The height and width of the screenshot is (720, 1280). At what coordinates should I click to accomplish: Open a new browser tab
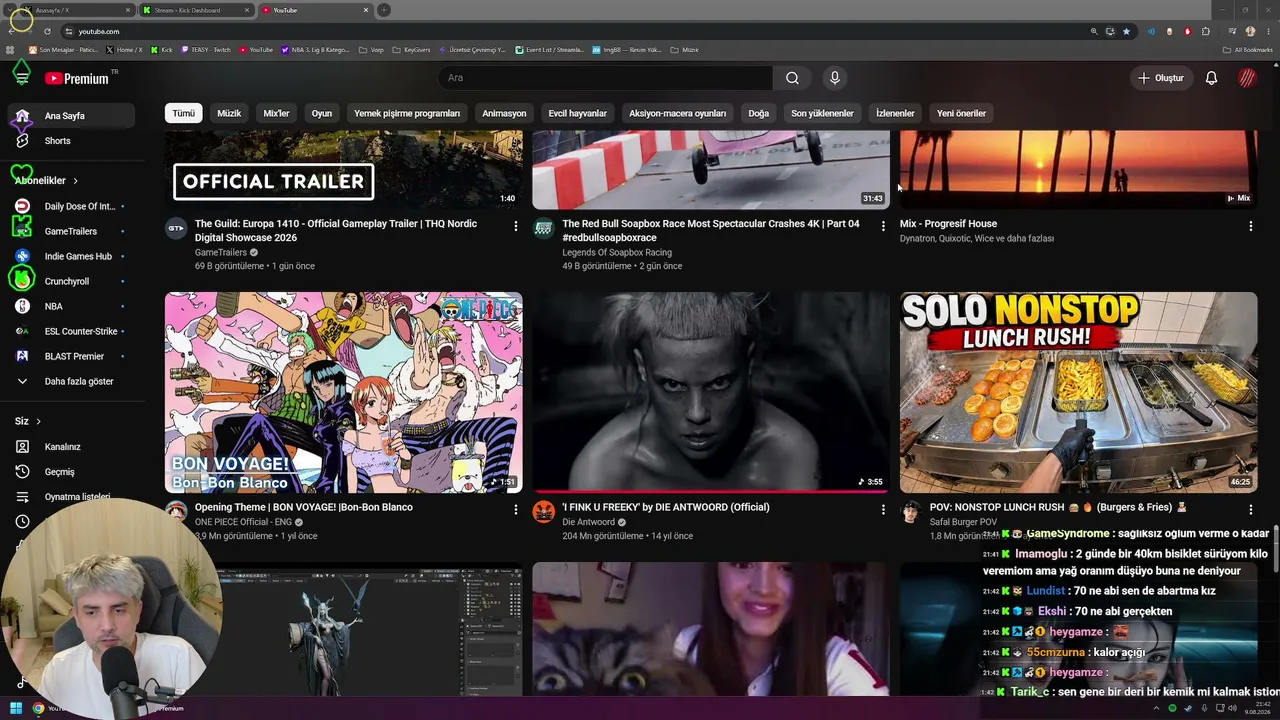coord(384,10)
